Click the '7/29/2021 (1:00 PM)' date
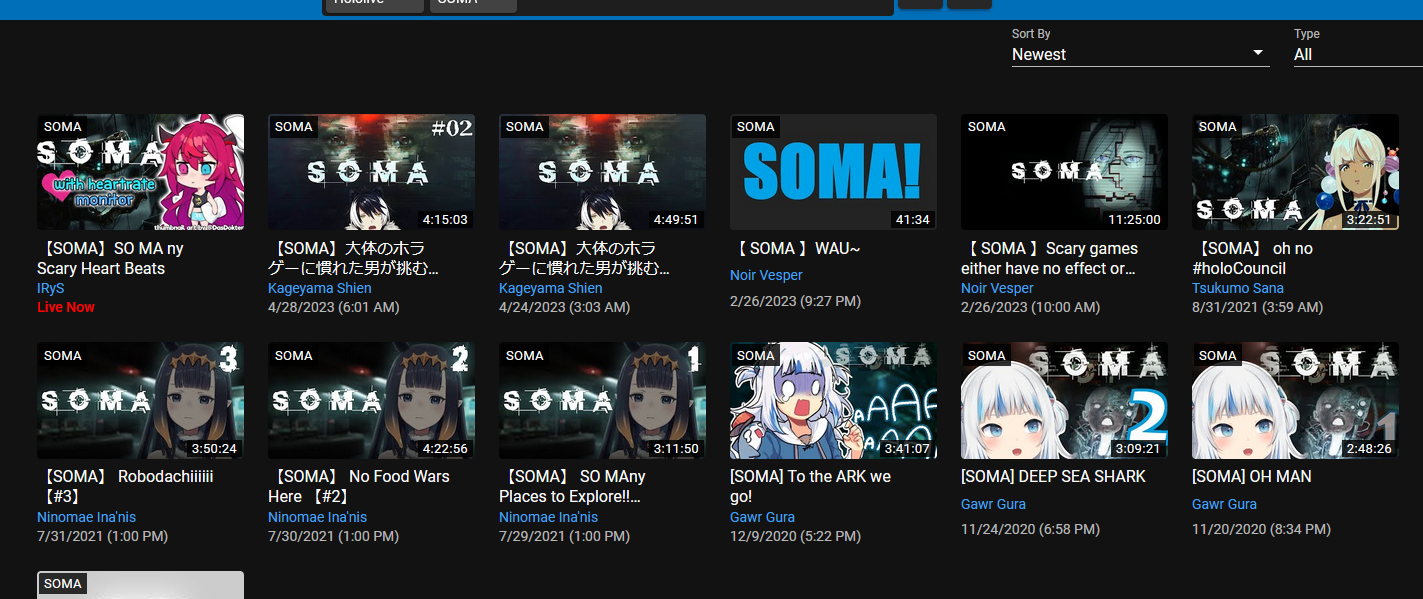The width and height of the screenshot is (1423, 599). [565, 536]
